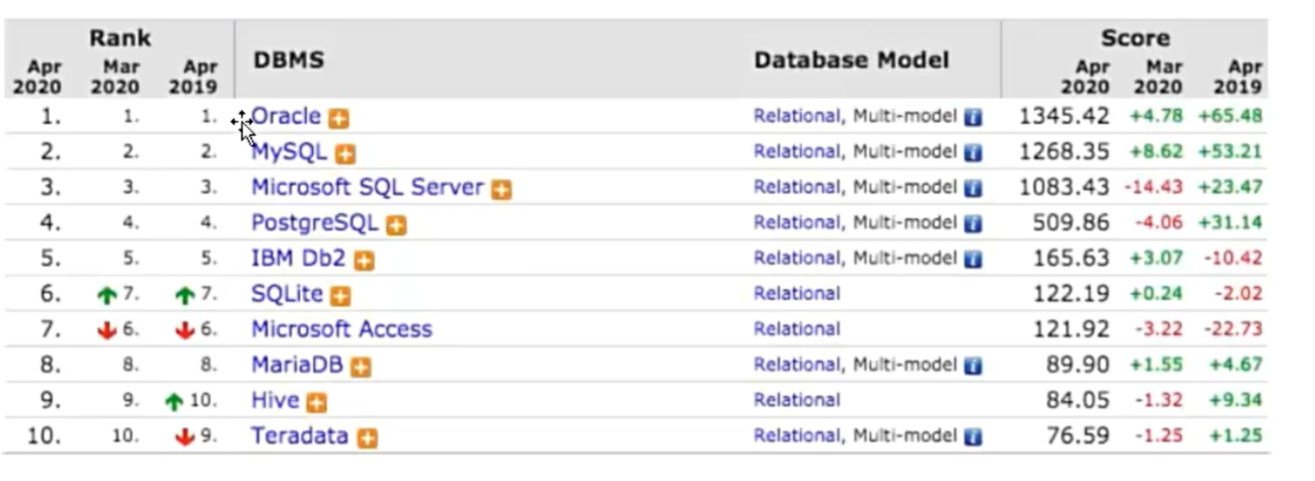Screen dimensions: 1315x481
Task: Click Relational link in Microsoft SQL Server row
Action: coord(797,187)
